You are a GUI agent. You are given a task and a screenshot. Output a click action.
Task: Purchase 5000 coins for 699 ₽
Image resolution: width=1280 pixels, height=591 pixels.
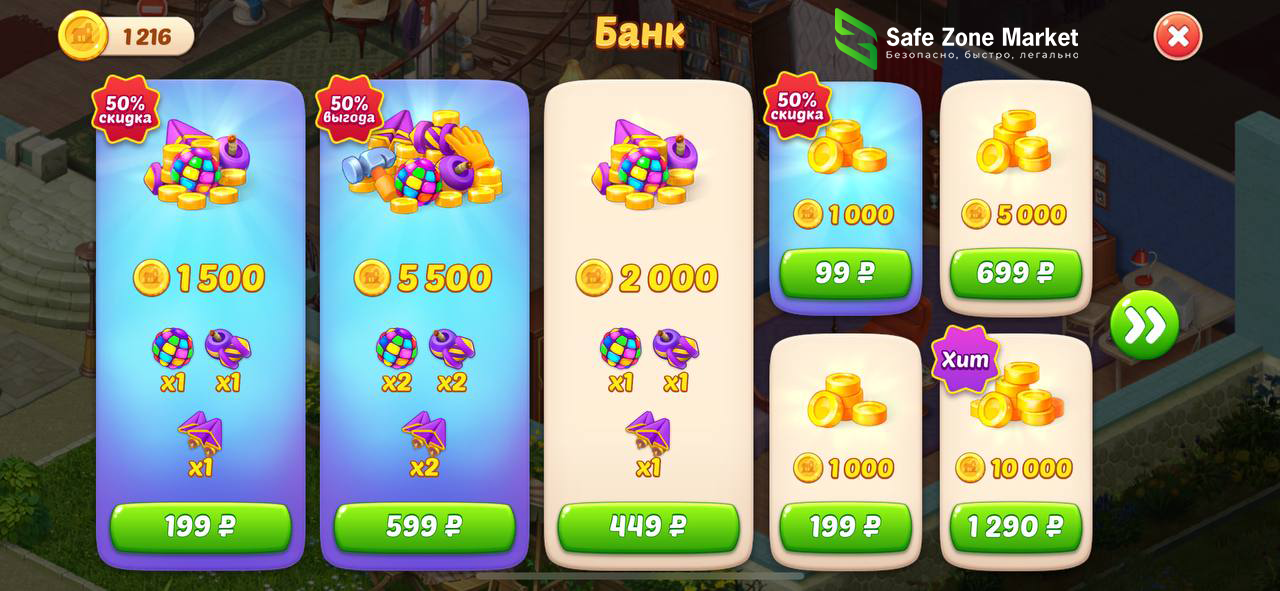1016,273
